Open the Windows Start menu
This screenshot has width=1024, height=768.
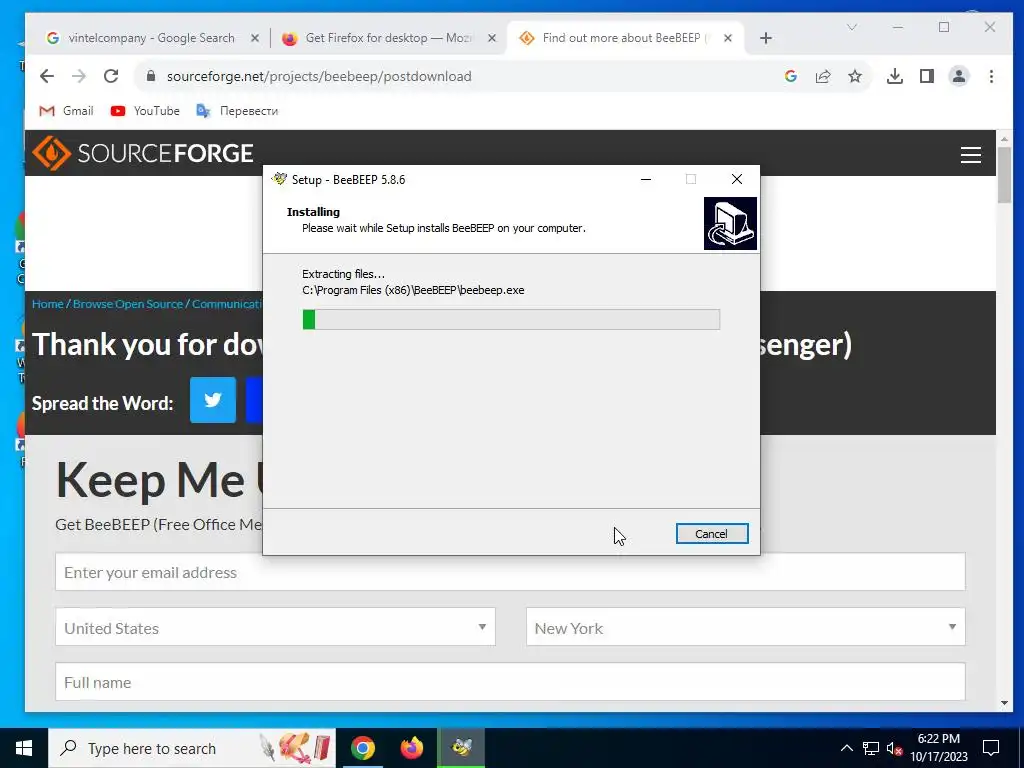pyautogui.click(x=24, y=748)
